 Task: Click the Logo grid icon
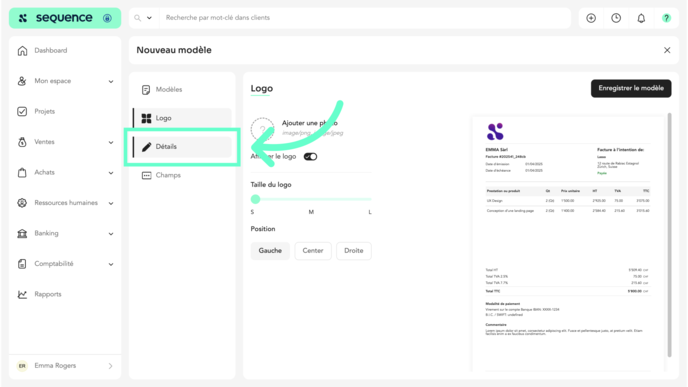click(146, 118)
